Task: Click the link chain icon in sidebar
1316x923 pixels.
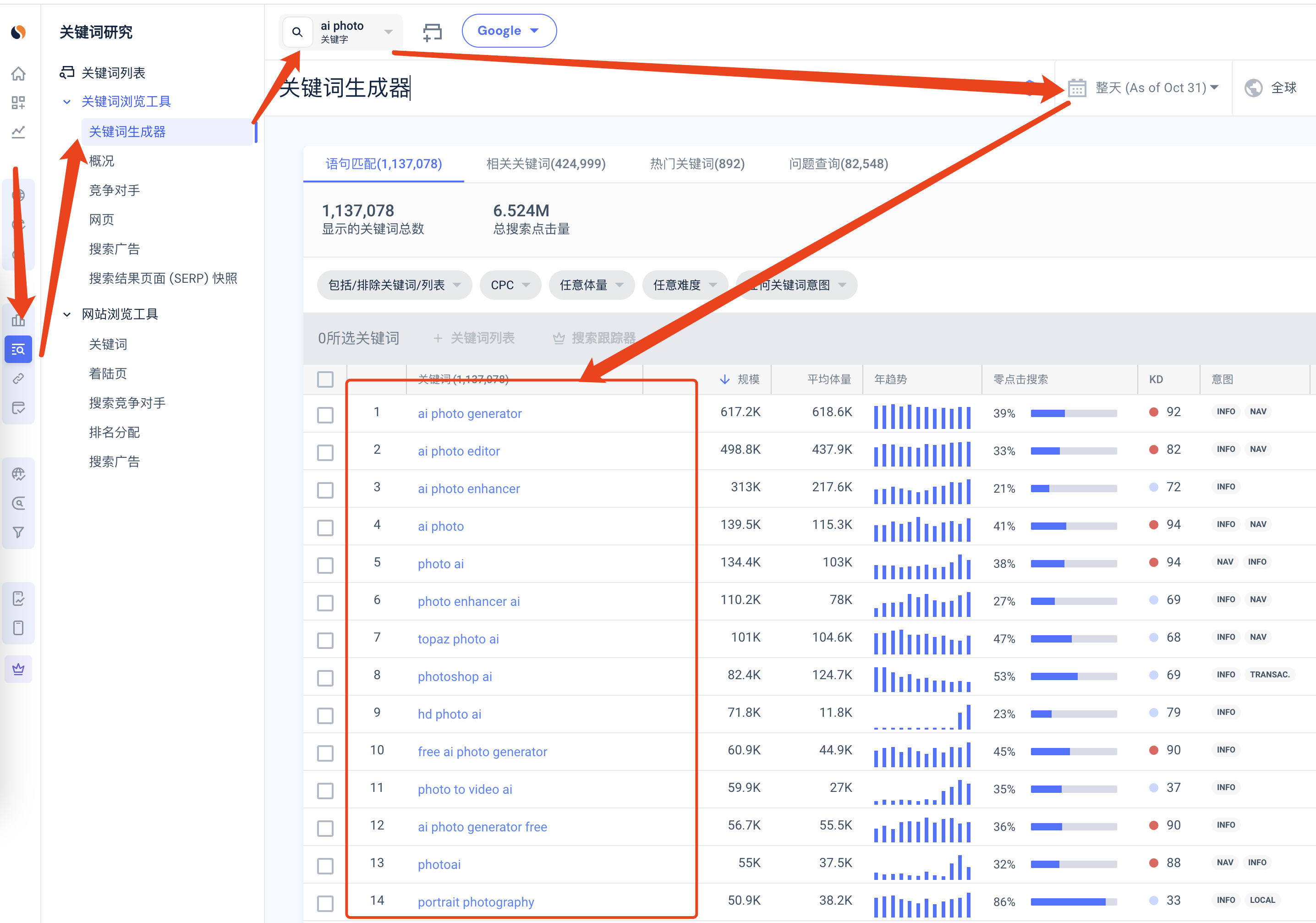Action: point(18,379)
